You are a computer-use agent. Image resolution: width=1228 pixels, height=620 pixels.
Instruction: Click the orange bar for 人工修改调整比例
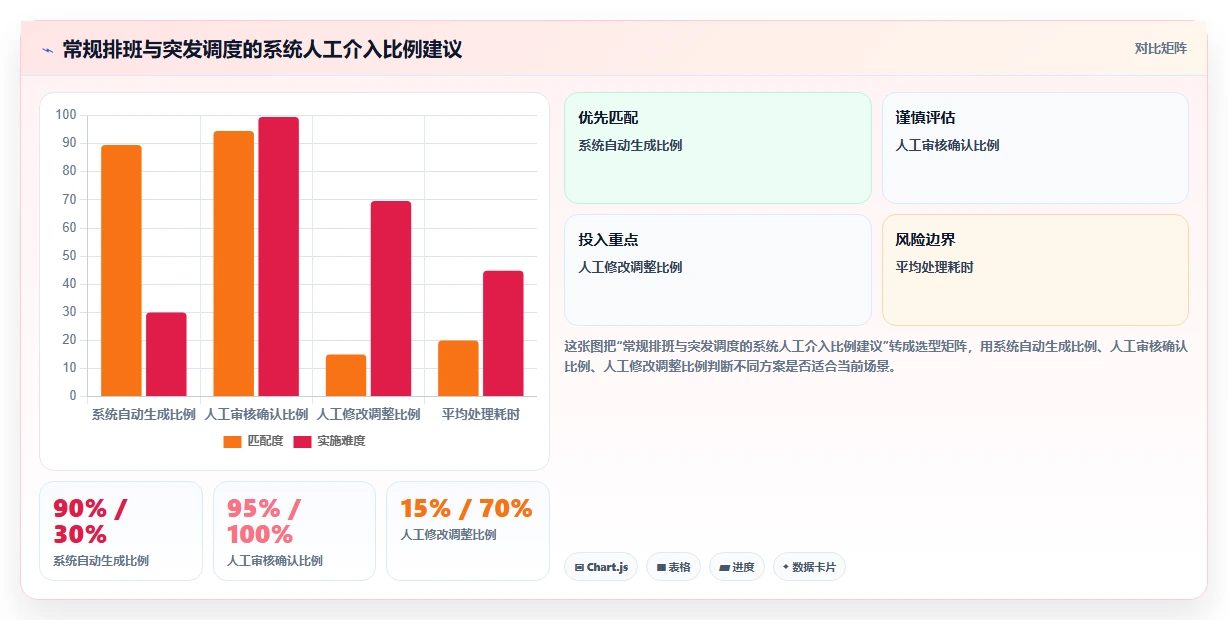pyautogui.click(x=346, y=375)
